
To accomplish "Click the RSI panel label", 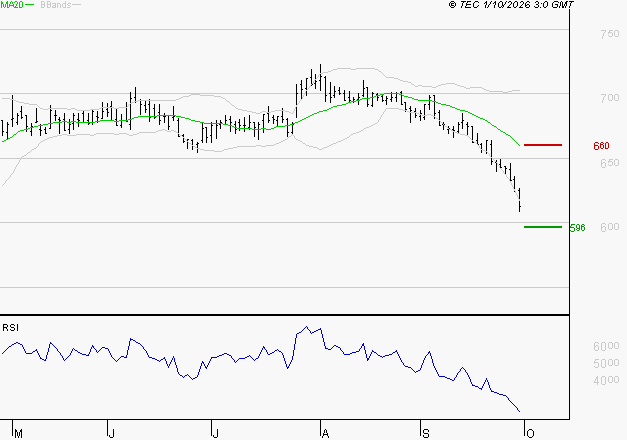I will (x=10, y=328).
